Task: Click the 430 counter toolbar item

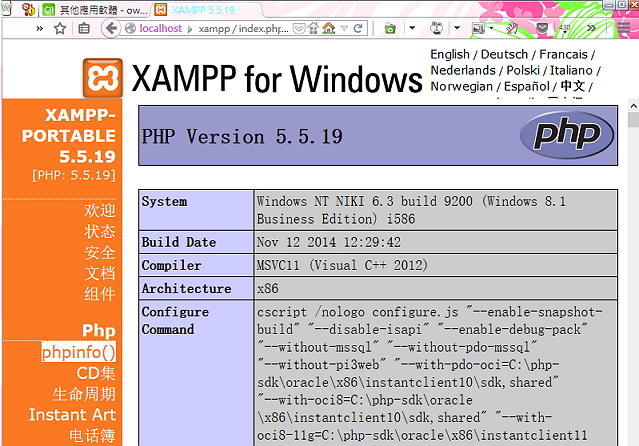Action: (x=564, y=28)
